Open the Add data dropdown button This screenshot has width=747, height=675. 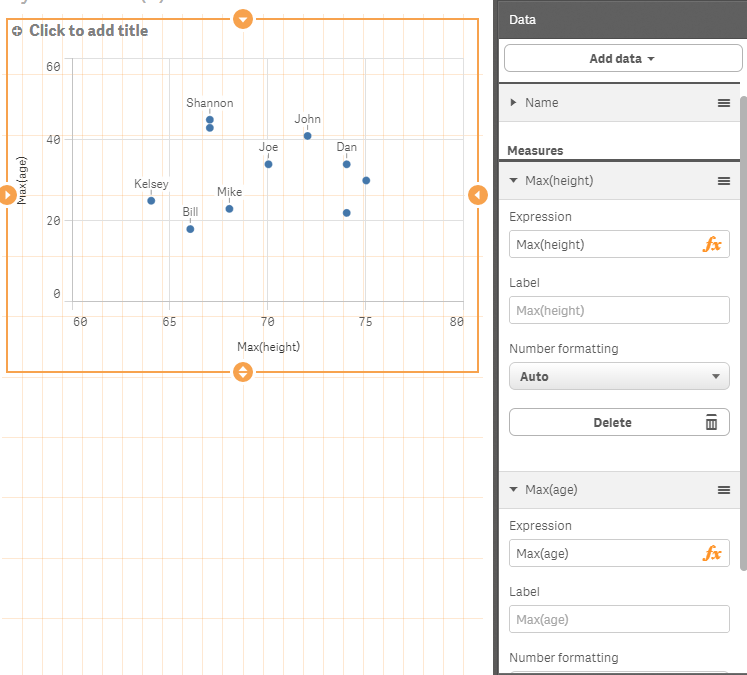click(x=622, y=59)
